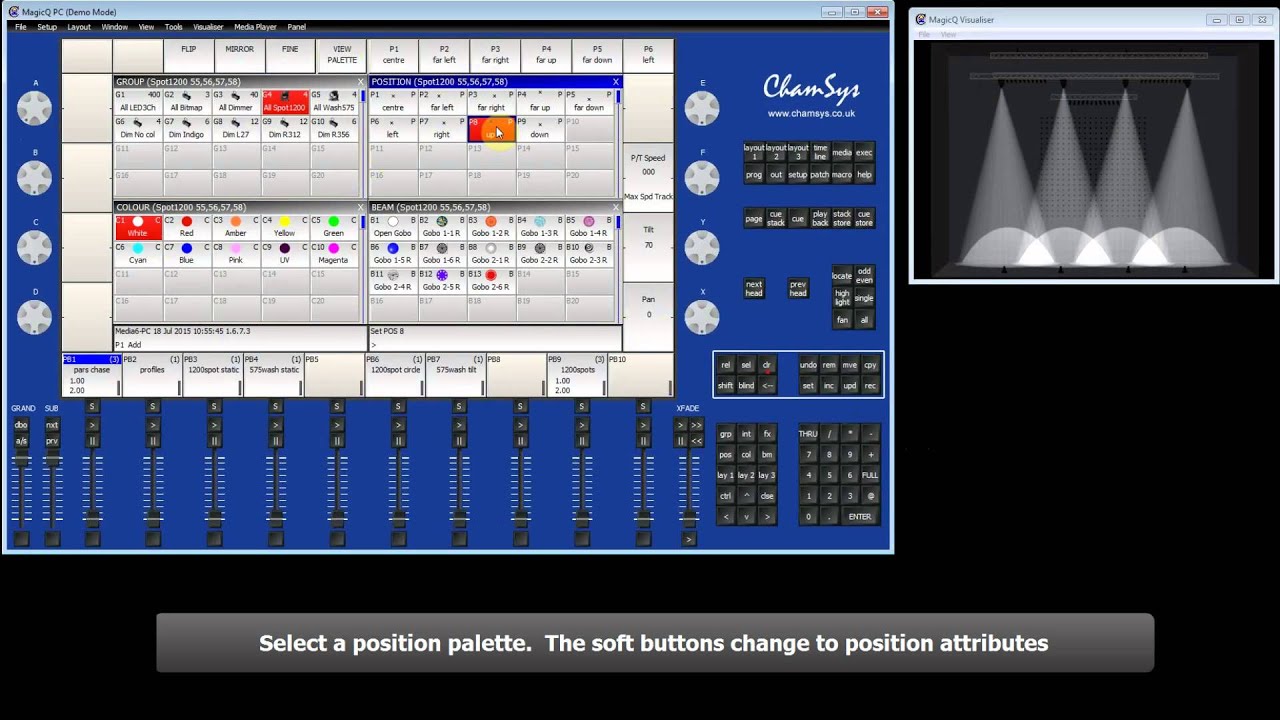Select group All Dimmer
This screenshot has width=1280, height=720.
(235, 102)
